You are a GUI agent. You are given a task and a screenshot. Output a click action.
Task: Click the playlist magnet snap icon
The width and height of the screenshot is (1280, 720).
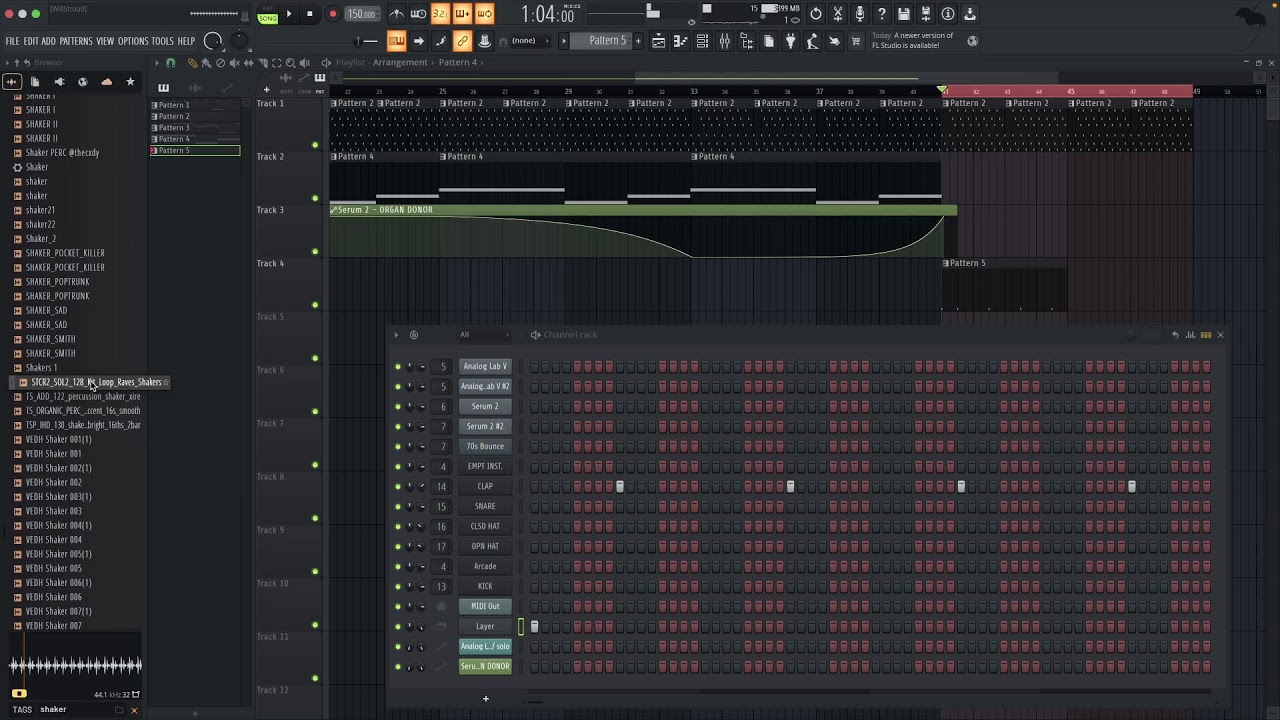(x=170, y=63)
